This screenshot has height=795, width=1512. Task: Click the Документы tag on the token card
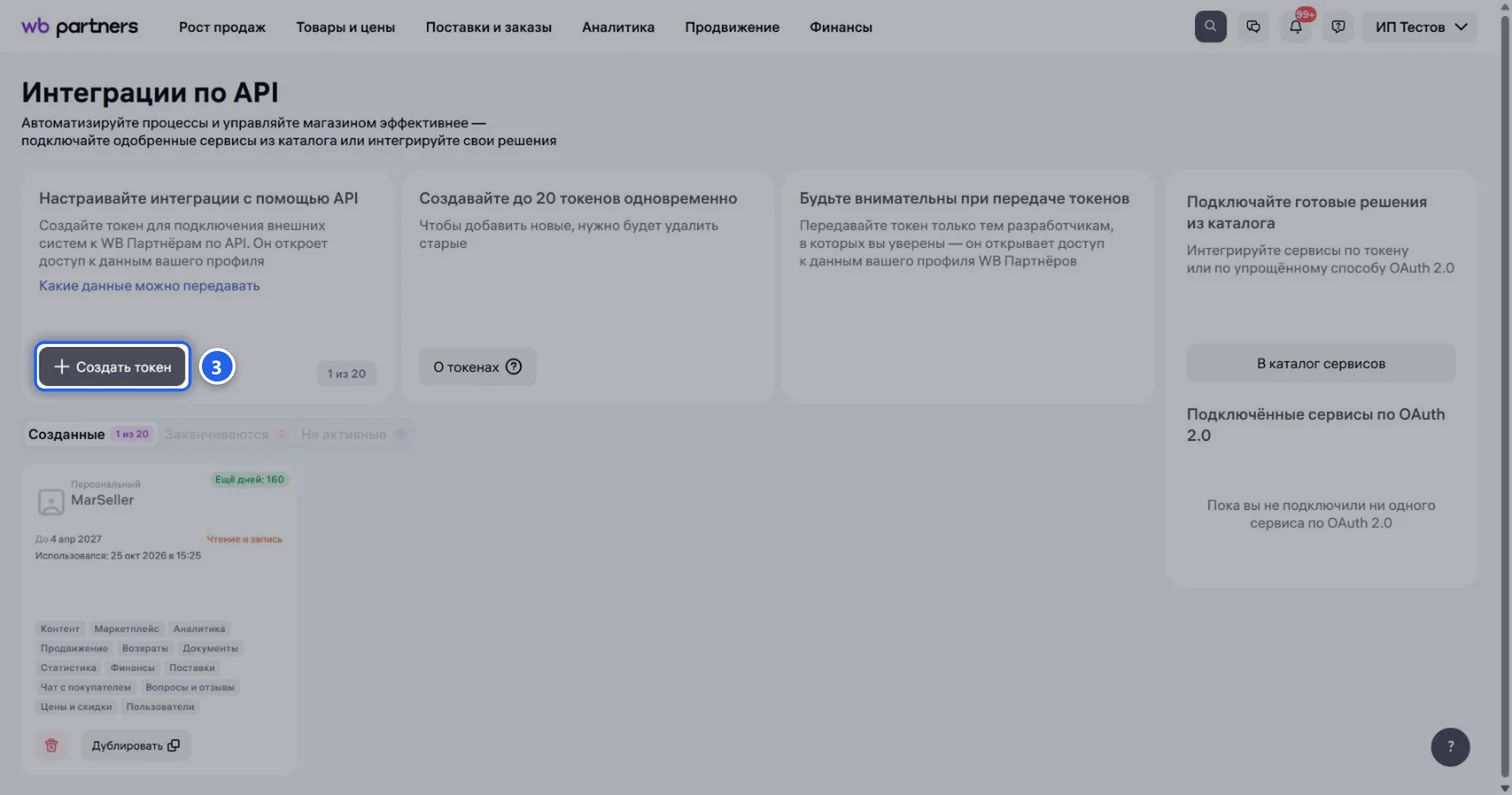[x=210, y=648]
